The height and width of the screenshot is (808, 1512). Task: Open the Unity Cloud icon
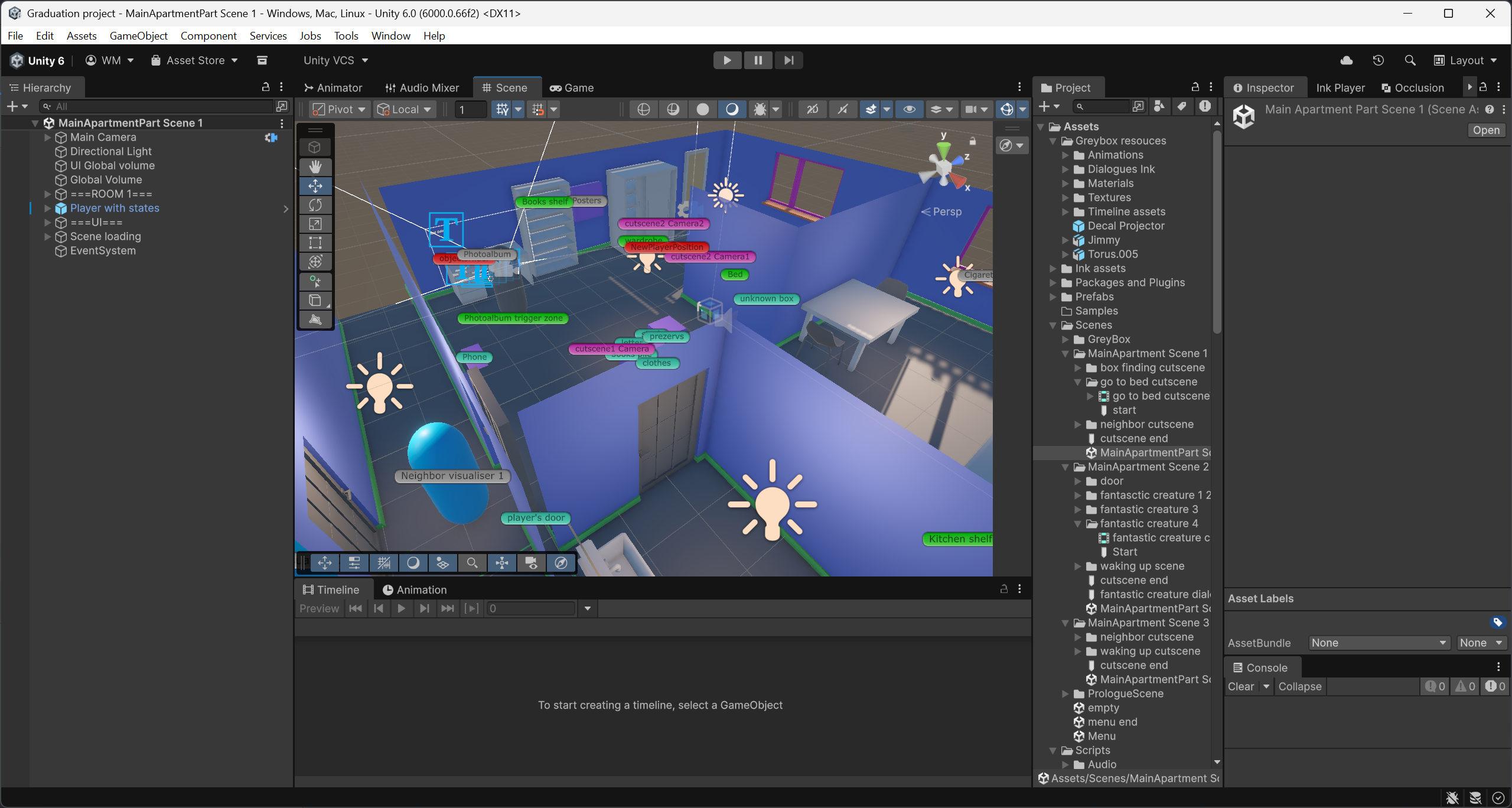click(x=1347, y=60)
